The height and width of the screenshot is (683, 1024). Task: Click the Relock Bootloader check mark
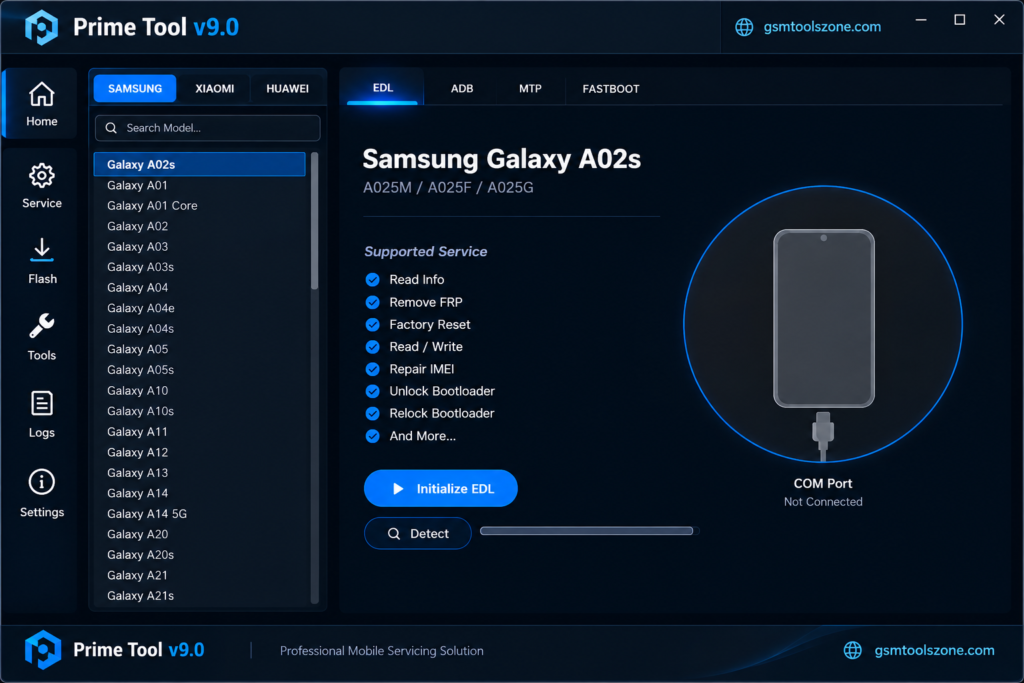(372, 413)
